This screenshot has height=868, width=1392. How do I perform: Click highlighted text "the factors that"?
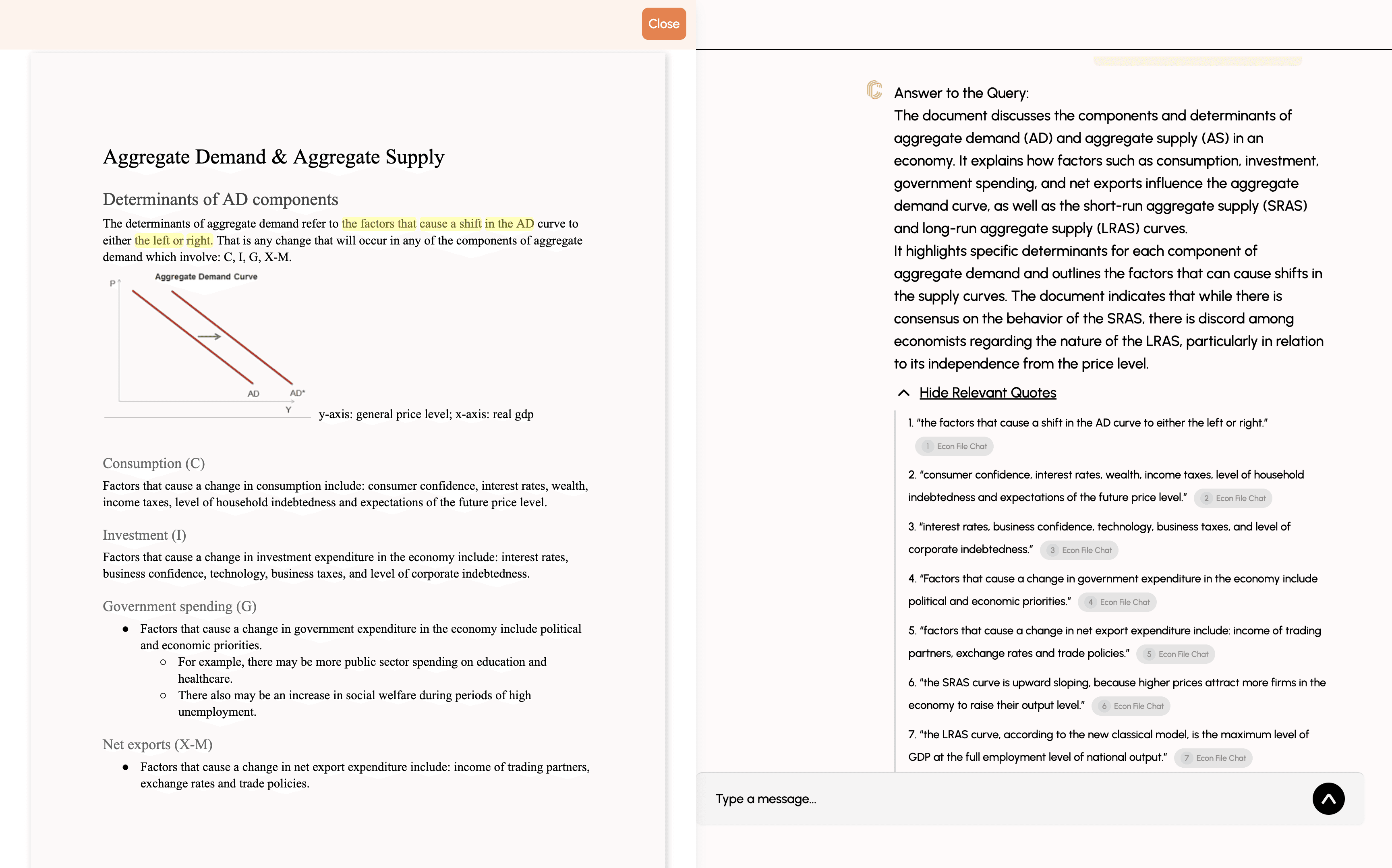(379, 223)
